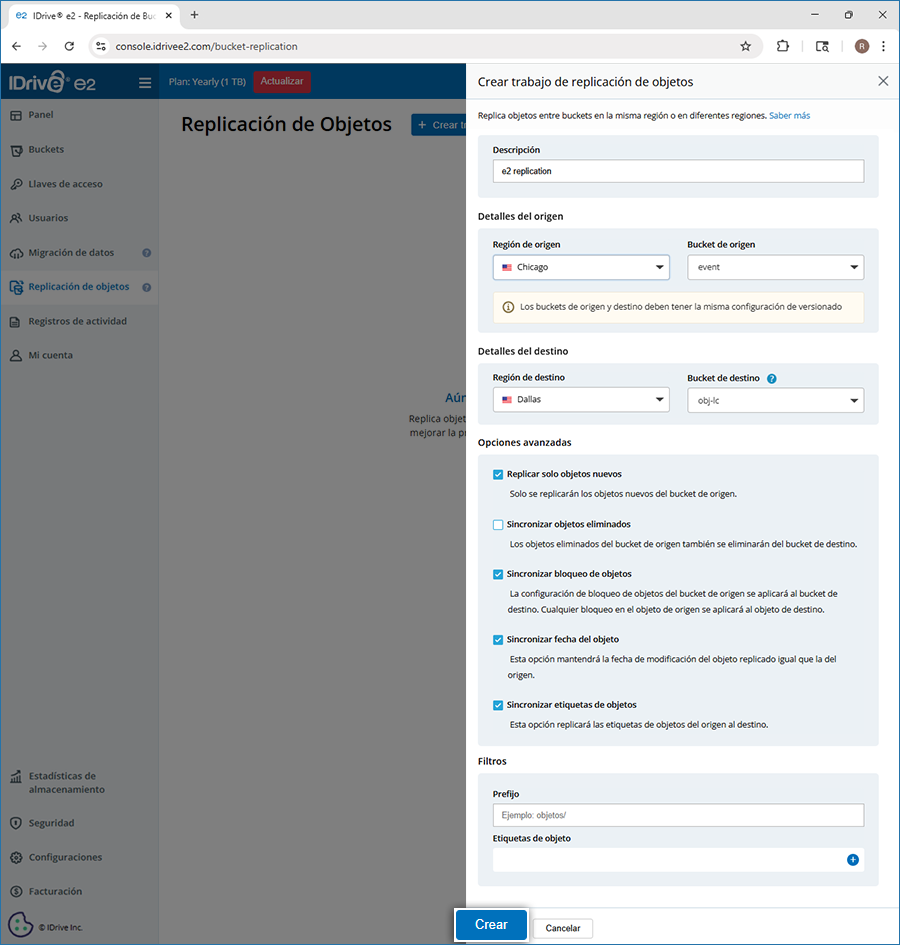Click the Prefijo input field
900x945 pixels.
678,815
